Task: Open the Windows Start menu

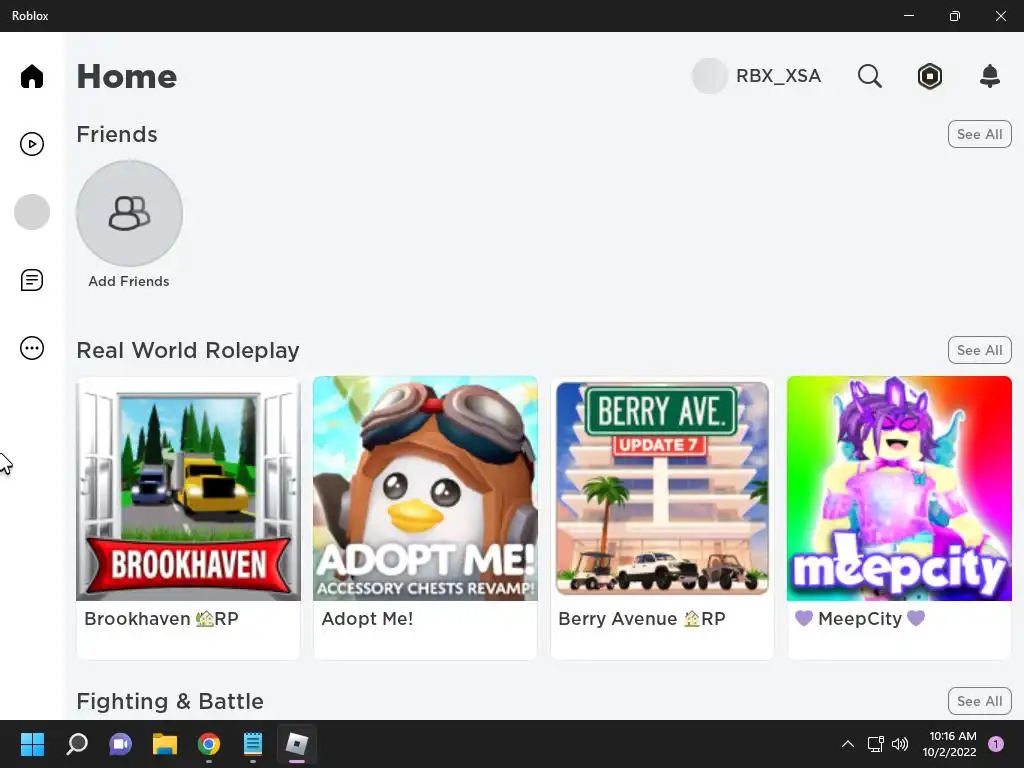Action: click(x=32, y=744)
